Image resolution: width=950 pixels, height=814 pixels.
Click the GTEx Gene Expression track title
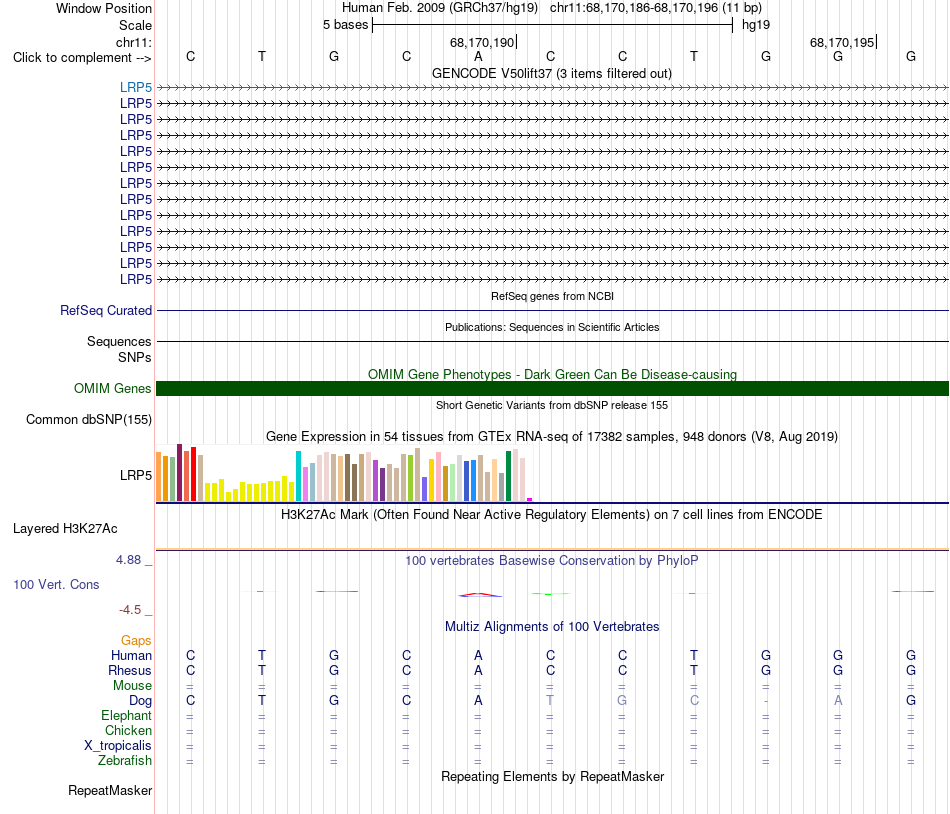click(551, 436)
